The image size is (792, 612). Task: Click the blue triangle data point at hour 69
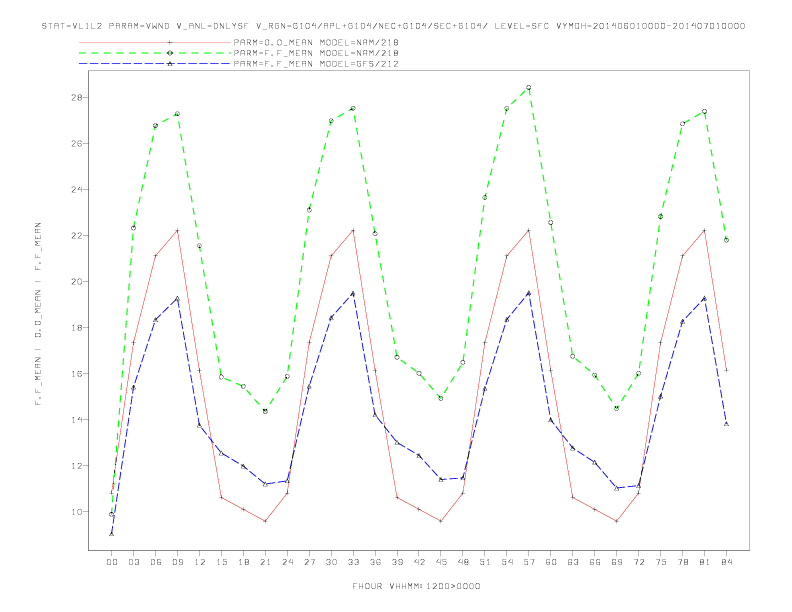point(617,488)
